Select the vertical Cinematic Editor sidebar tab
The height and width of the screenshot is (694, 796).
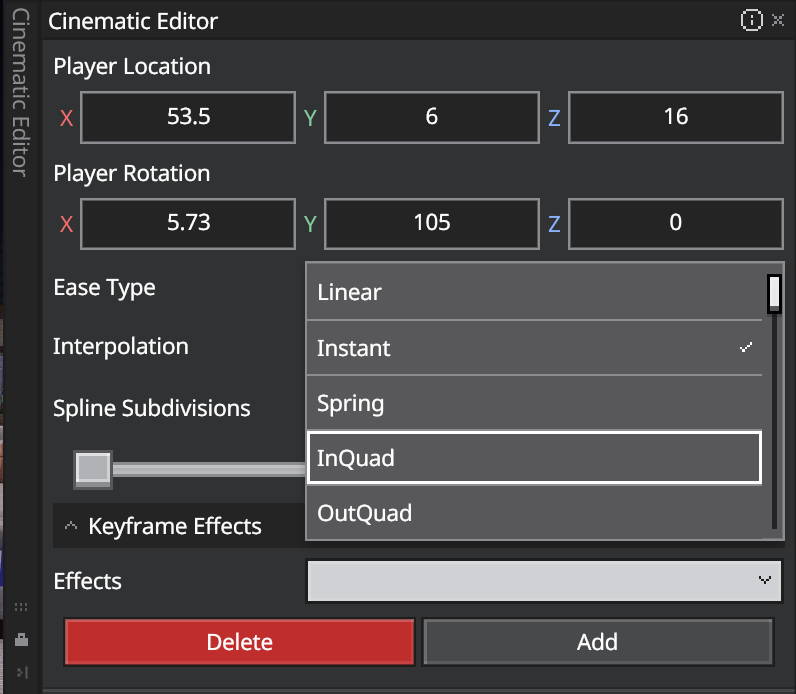point(20,92)
